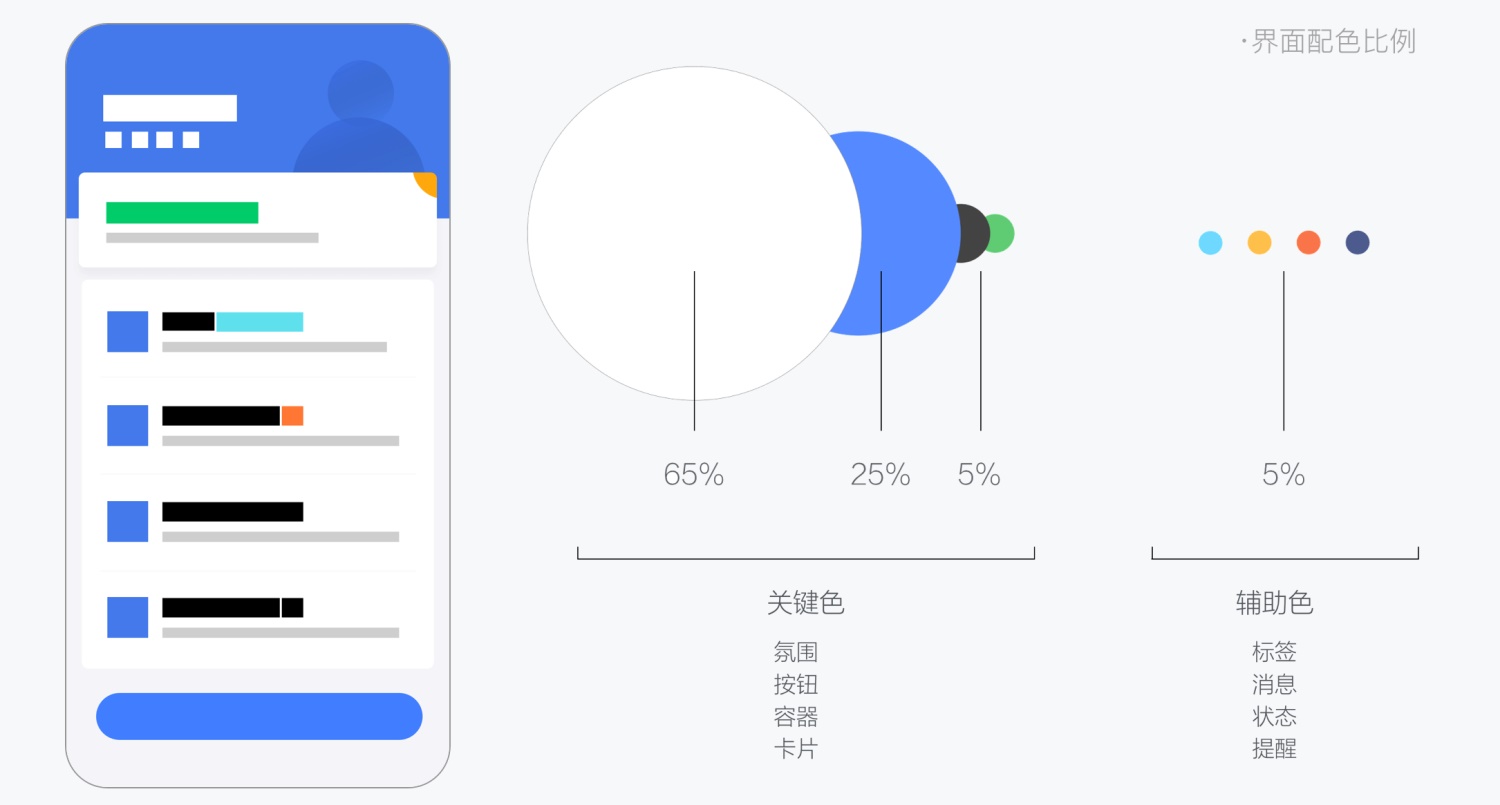
Task: Select the light cyan auxiliary color dot
Action: point(1210,242)
